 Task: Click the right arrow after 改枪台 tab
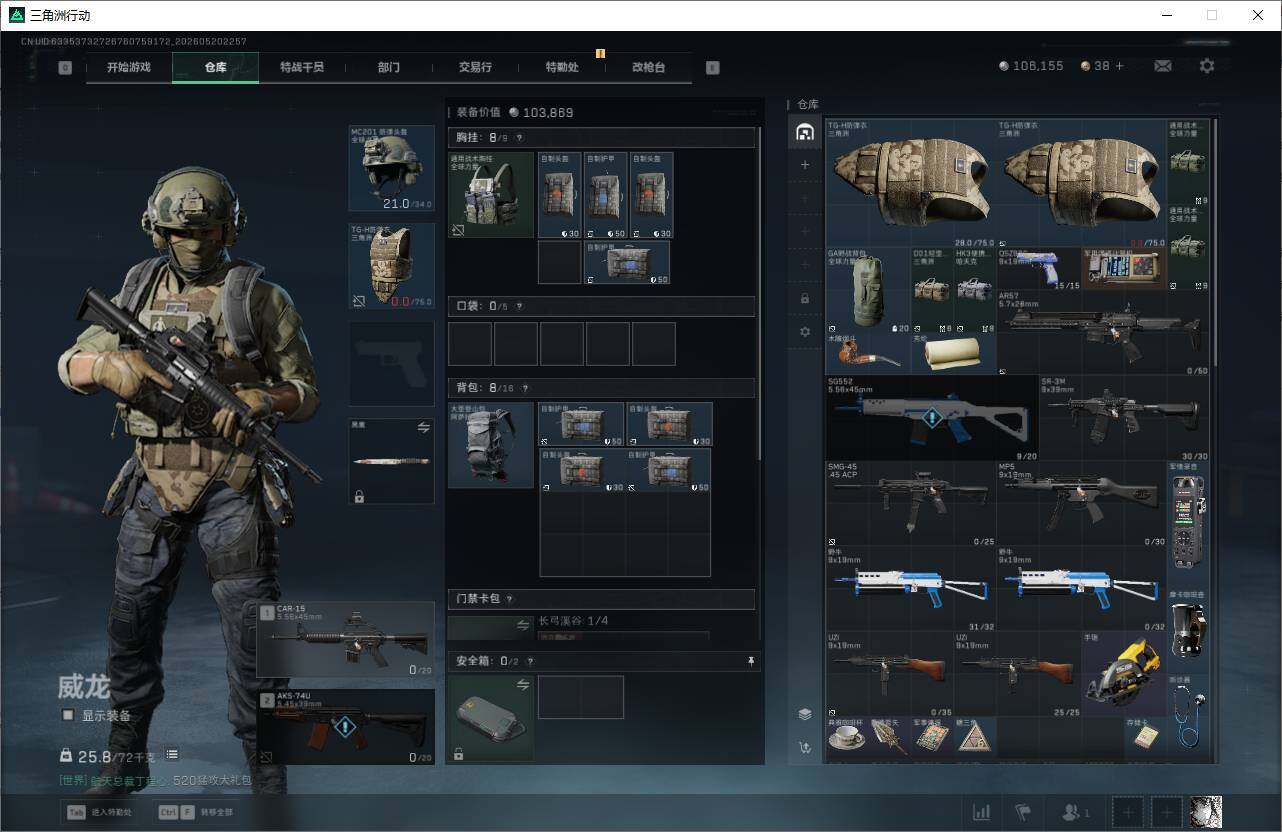click(713, 68)
